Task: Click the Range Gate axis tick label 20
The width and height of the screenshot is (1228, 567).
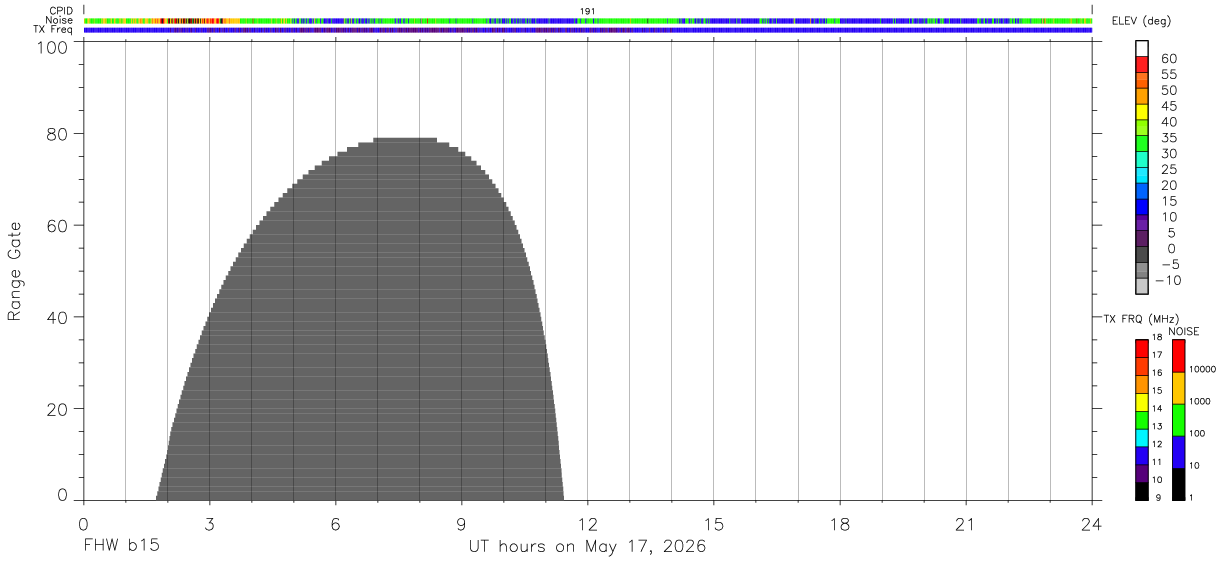Action: click(59, 410)
